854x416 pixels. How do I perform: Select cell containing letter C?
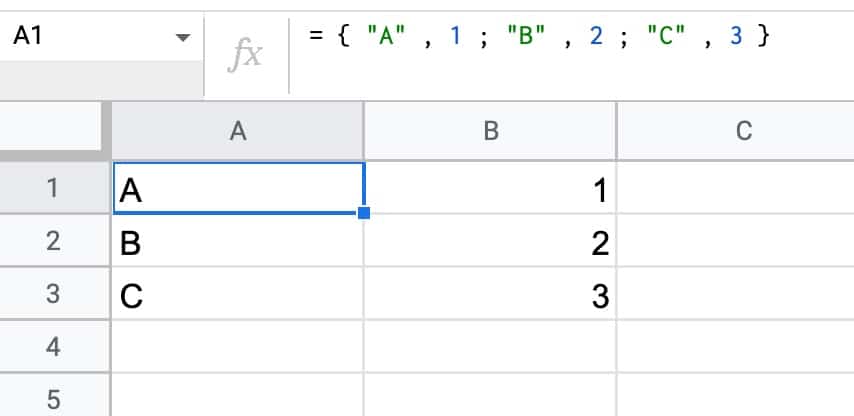click(x=238, y=293)
